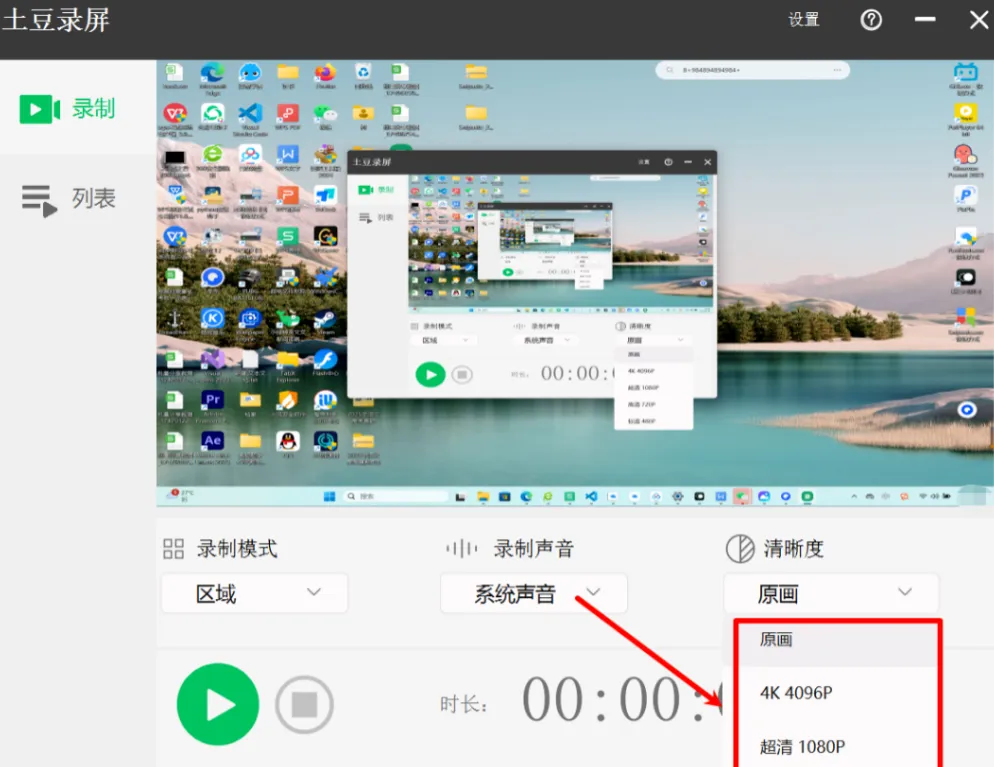
Task: Click Flash f icon in desktop preview
Action: (x=325, y=359)
